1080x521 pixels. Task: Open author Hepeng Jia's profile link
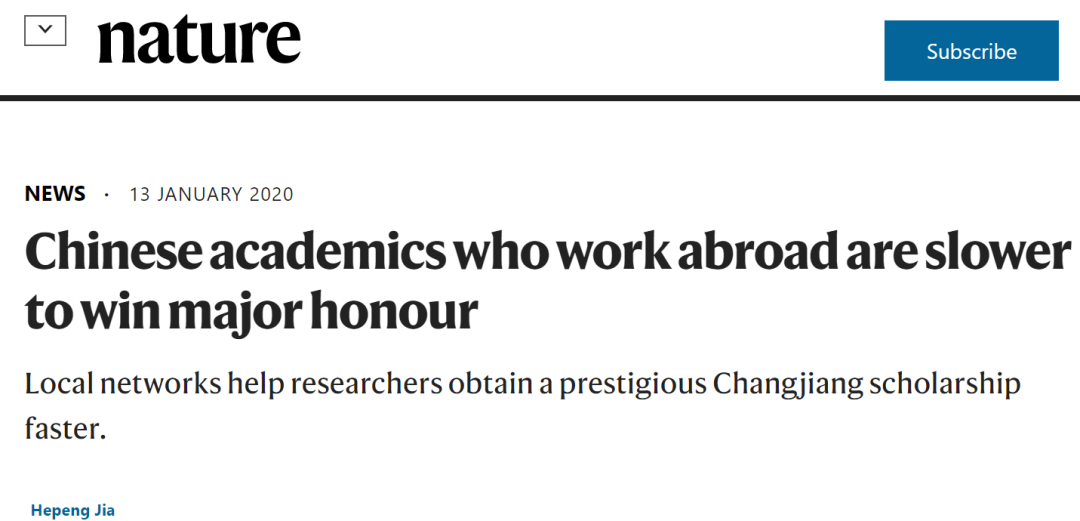[73, 510]
